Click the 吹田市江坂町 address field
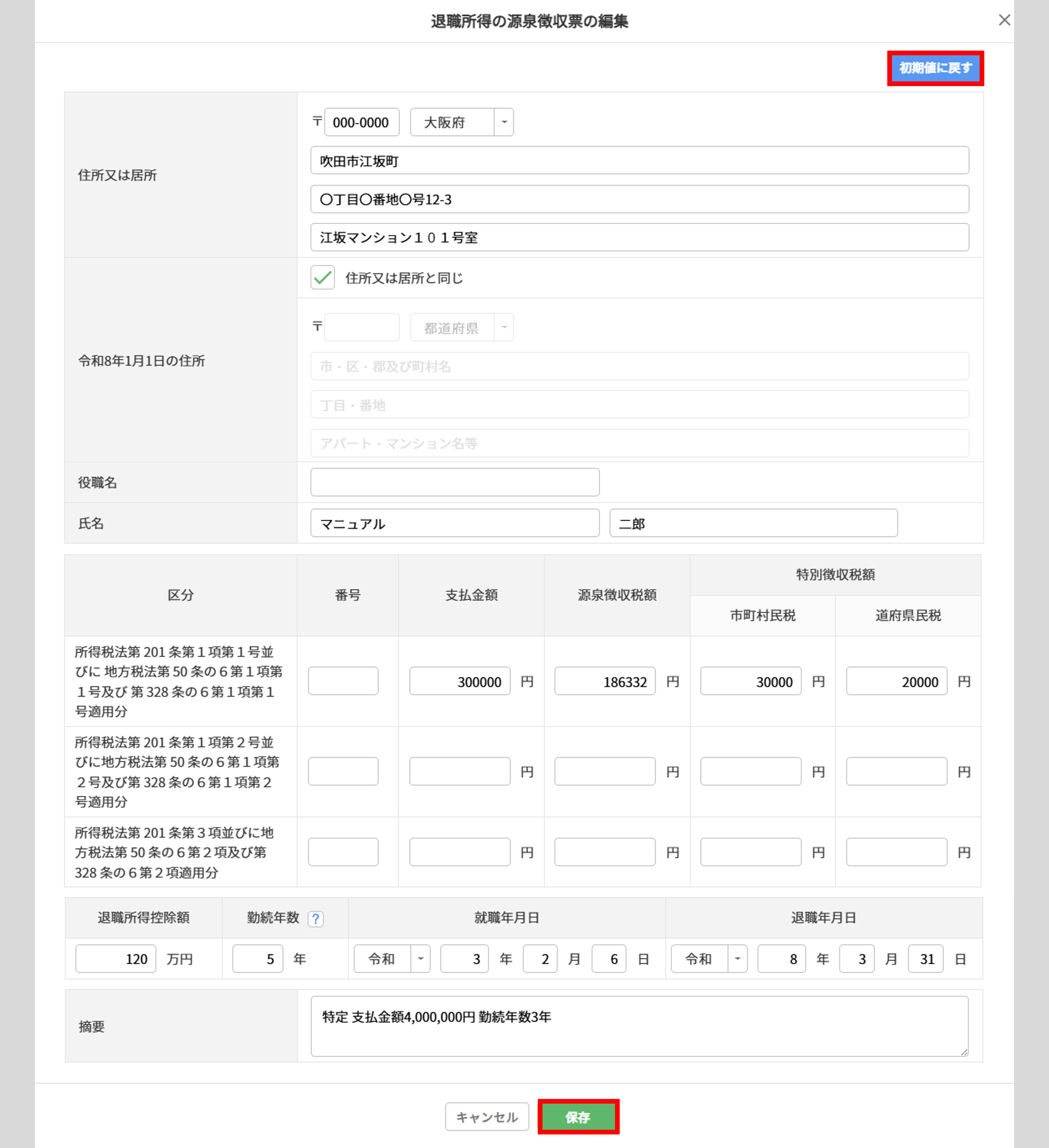Screen dimensions: 1049x1148 pos(639,161)
